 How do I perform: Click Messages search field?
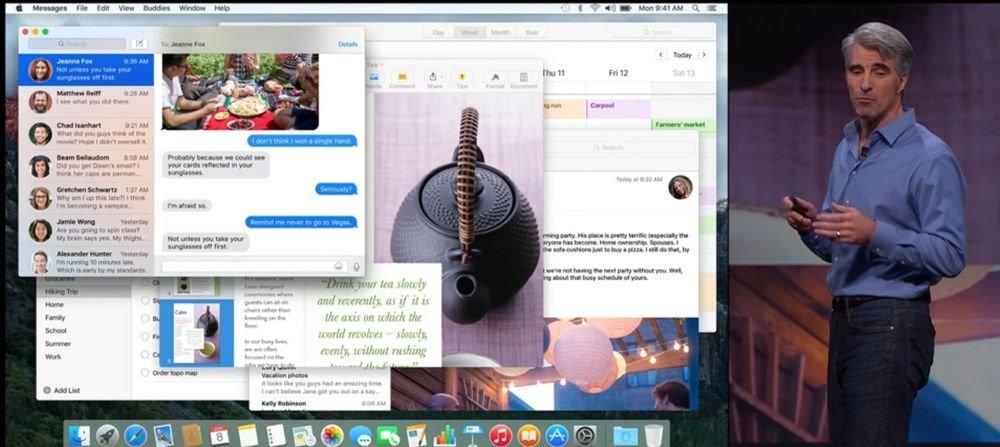click(x=77, y=44)
